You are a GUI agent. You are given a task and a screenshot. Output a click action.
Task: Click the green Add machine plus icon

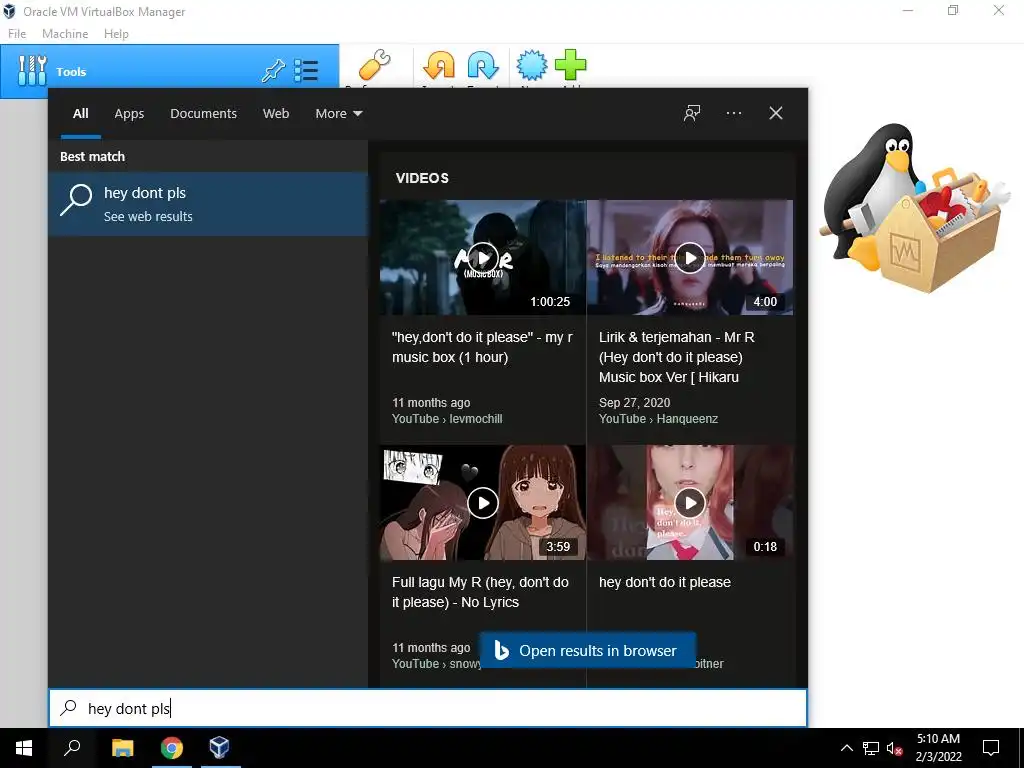571,65
